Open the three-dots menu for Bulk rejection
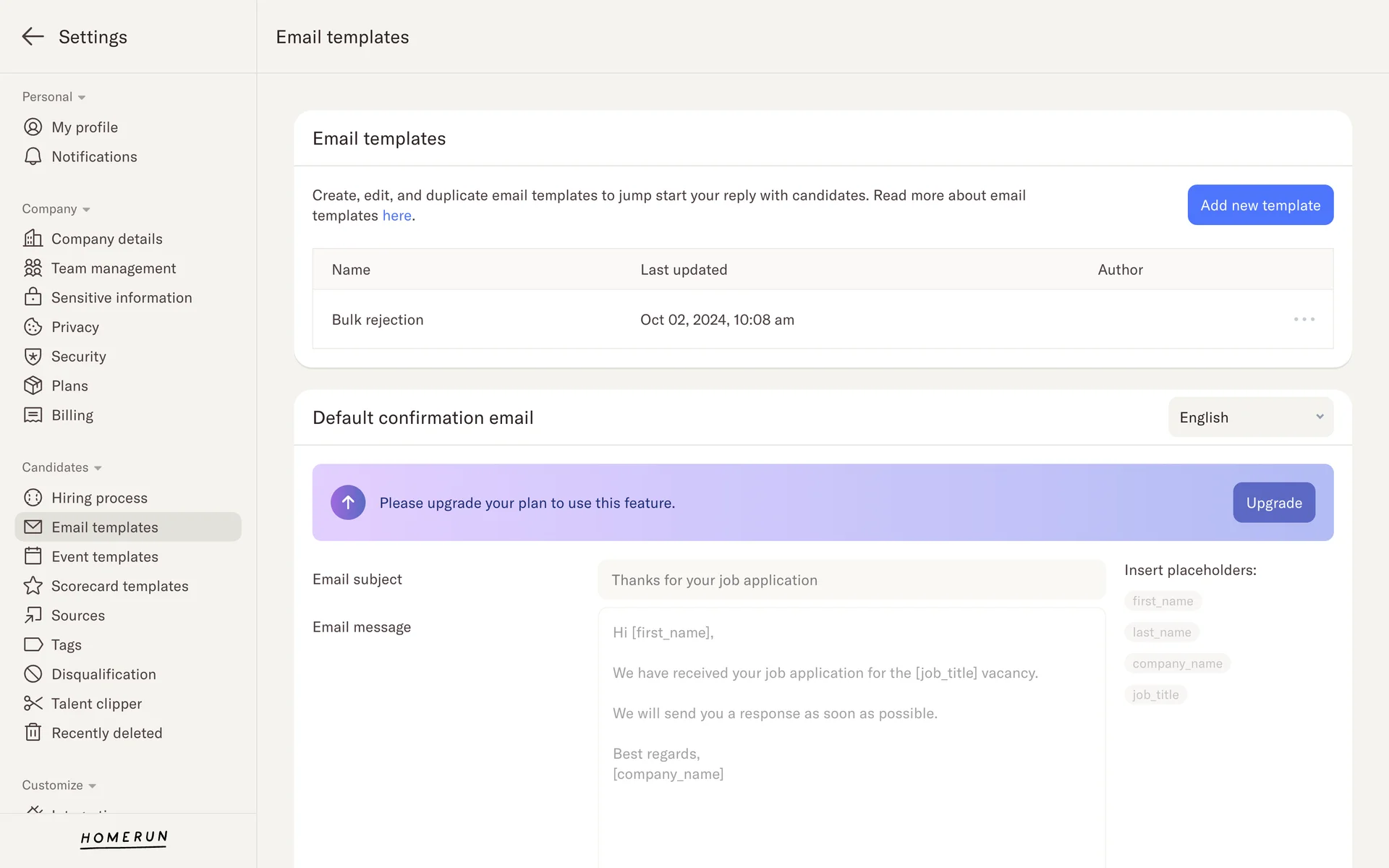1389x868 pixels. (1304, 320)
